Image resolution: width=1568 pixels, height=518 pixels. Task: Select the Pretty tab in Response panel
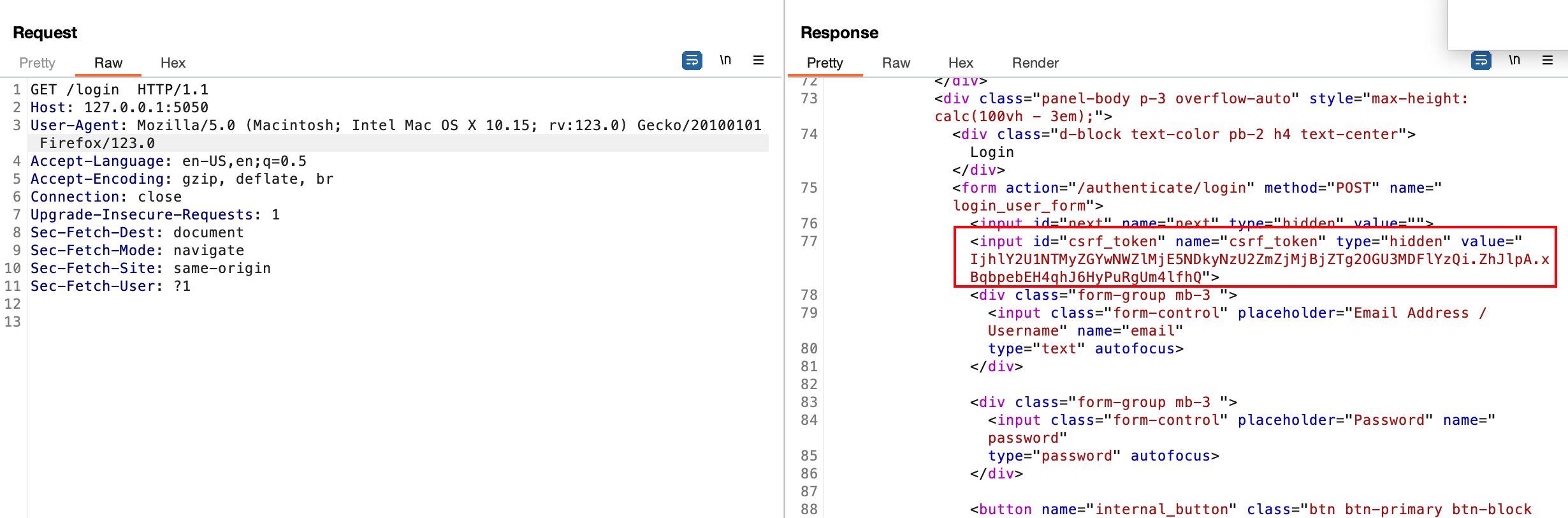click(x=825, y=63)
